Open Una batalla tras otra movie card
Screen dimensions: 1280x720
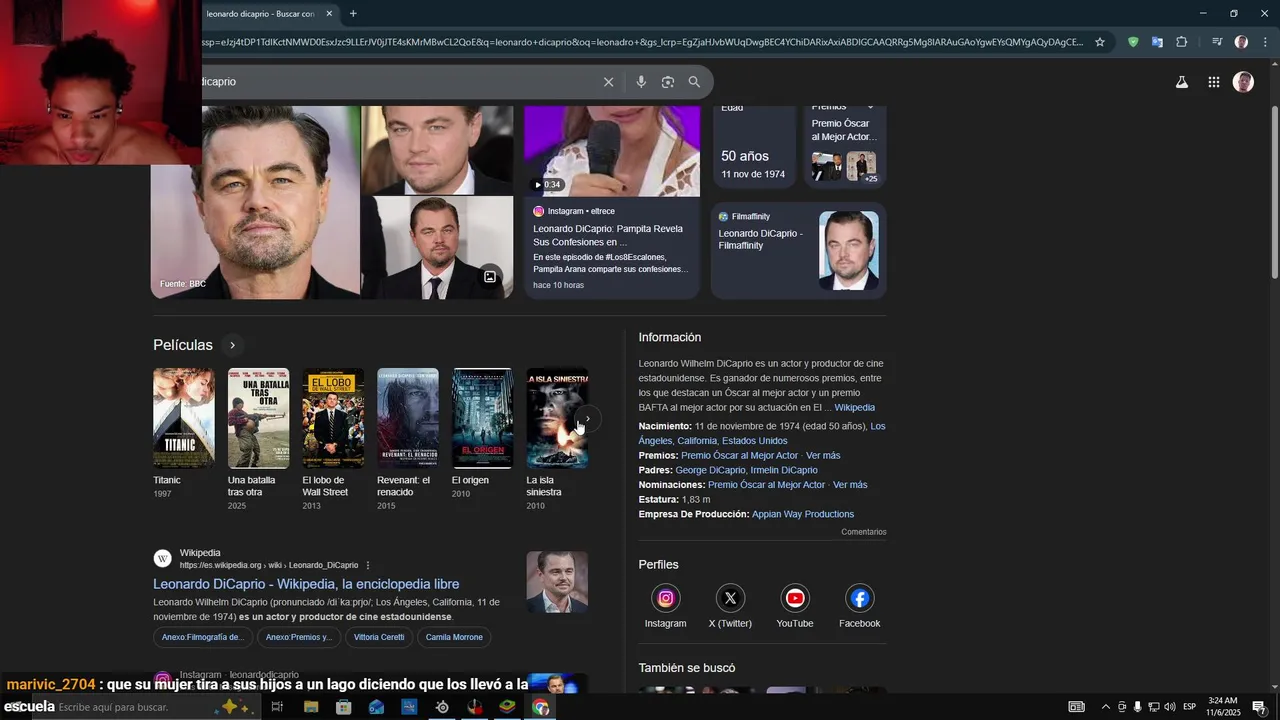click(x=258, y=439)
